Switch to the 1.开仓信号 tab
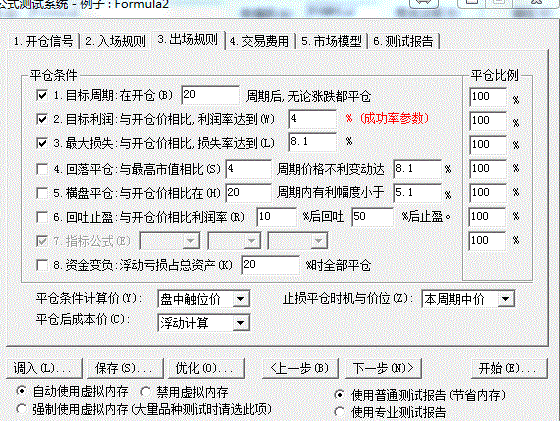 43,41
